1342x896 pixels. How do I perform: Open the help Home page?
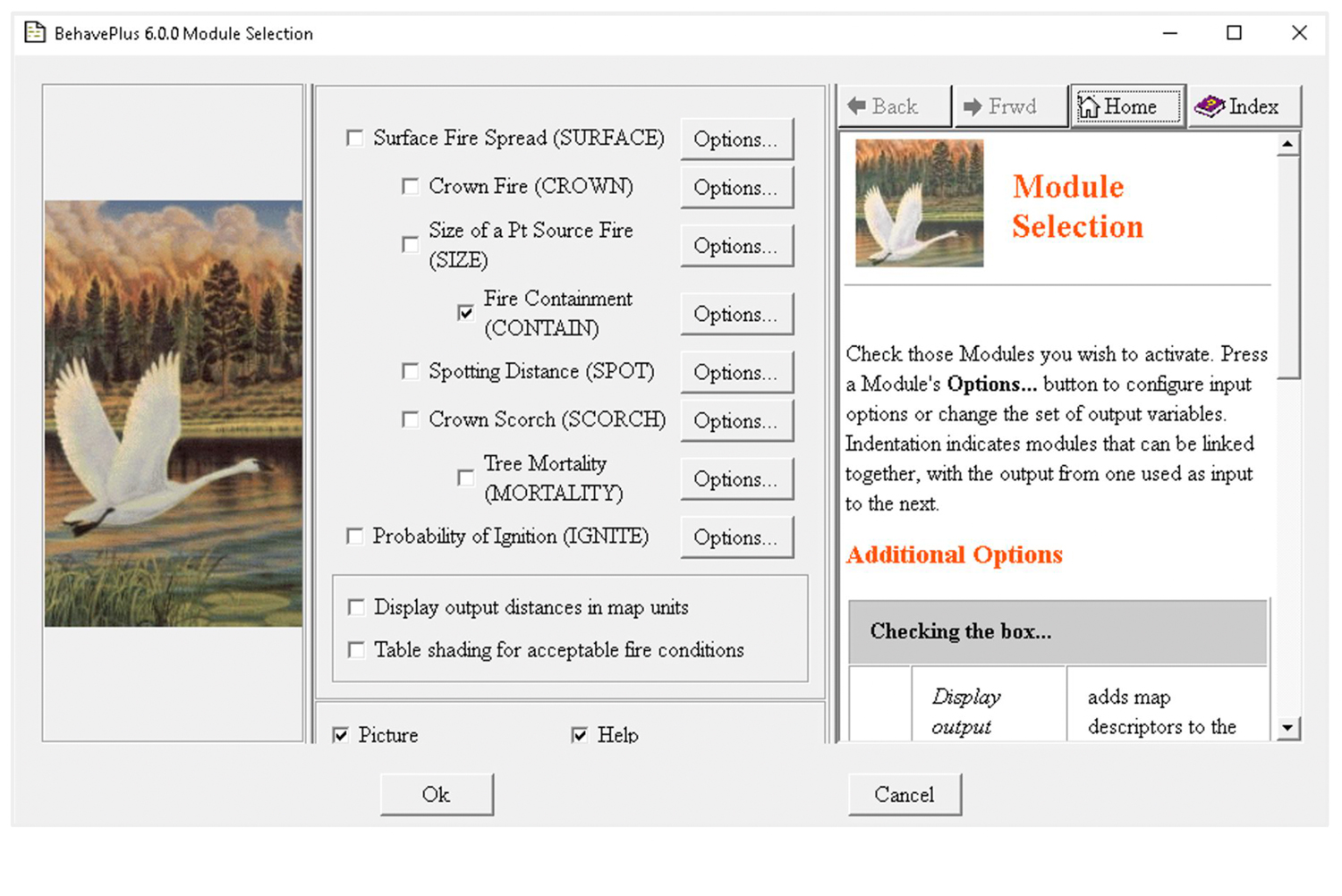click(1127, 106)
